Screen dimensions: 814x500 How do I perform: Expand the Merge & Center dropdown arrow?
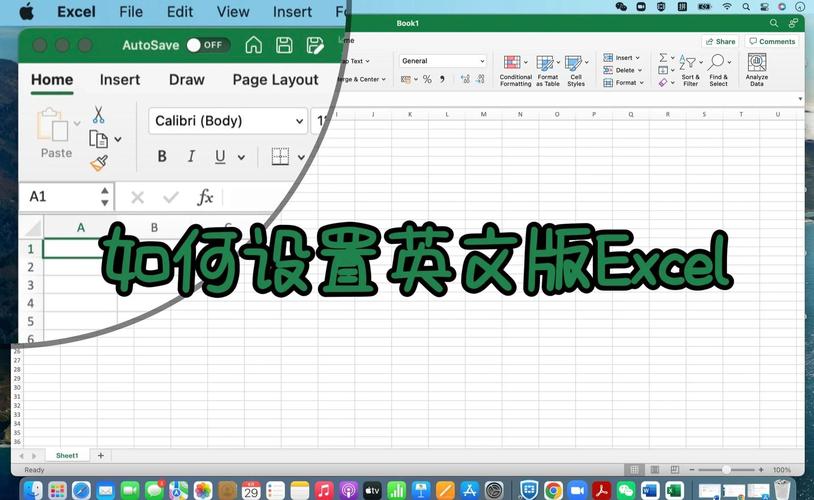point(384,79)
